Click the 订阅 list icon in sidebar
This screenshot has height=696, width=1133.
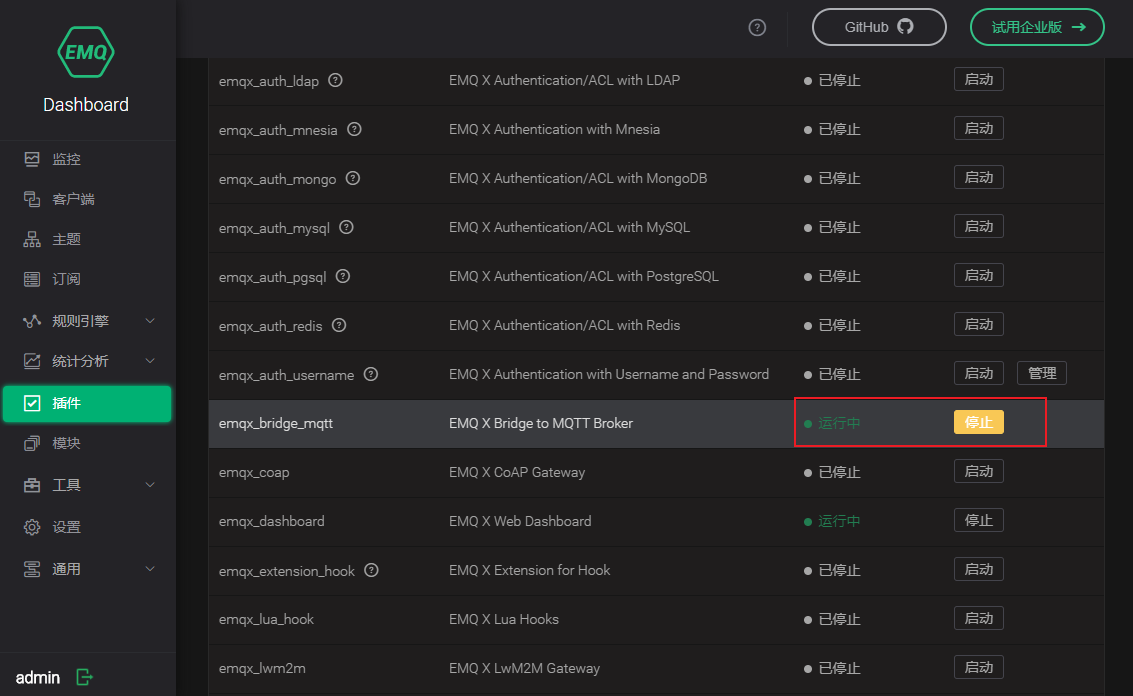(32, 279)
